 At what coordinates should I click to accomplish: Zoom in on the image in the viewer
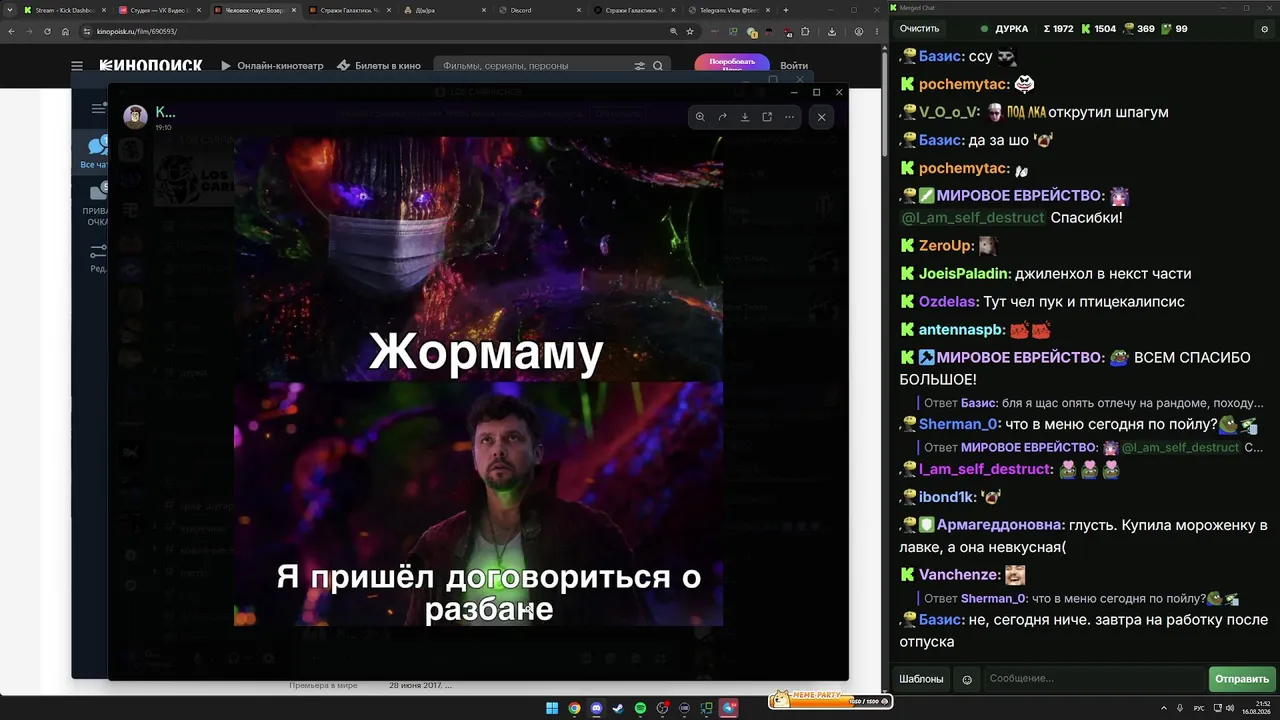pyautogui.click(x=700, y=117)
